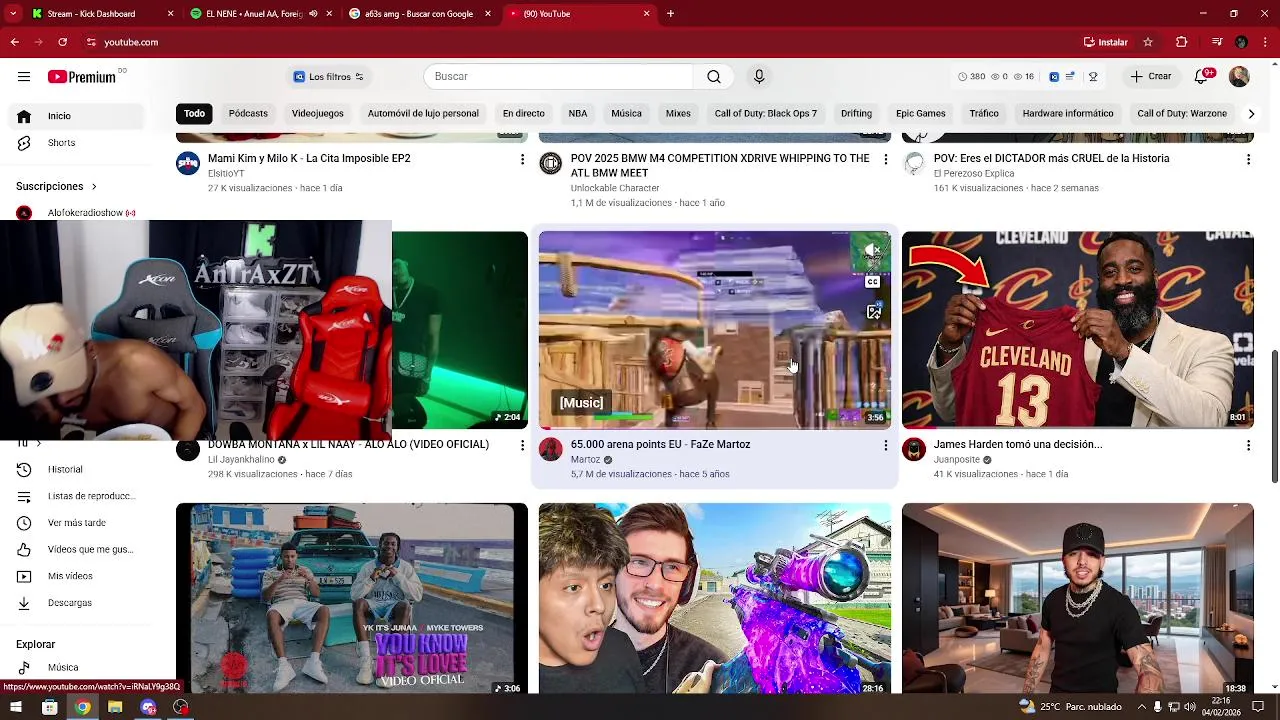This screenshot has height=720, width=1280.
Task: Open options for James Harden video
Action: (1248, 445)
